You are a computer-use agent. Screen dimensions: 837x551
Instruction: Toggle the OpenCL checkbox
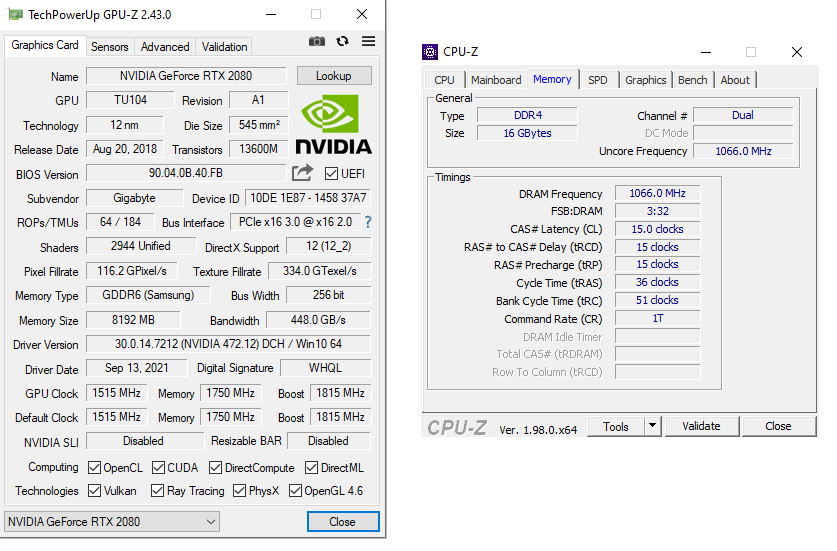point(94,468)
